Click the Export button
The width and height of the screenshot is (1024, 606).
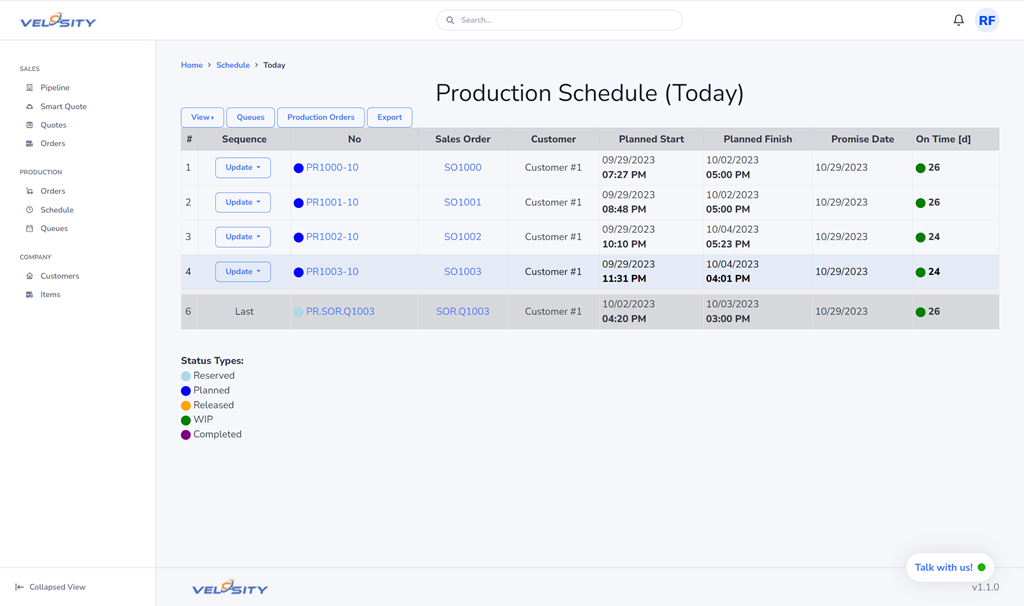[389, 117]
